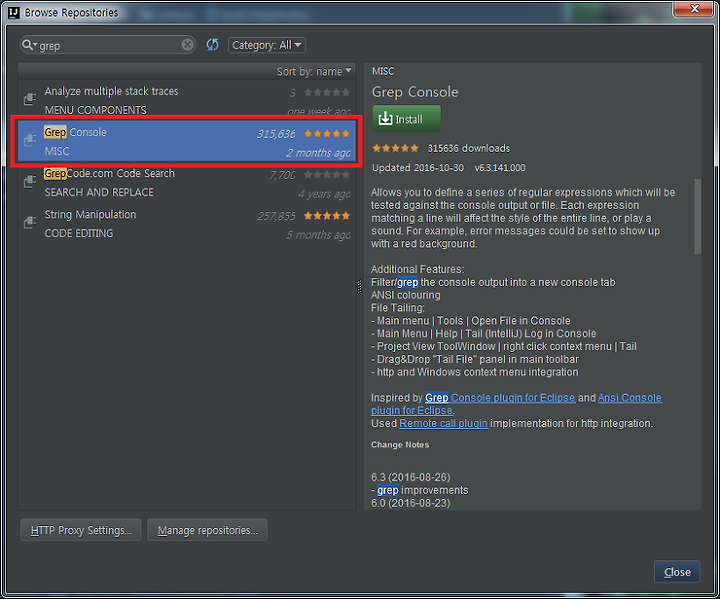Click star rating in Grep Console details panel

[395, 148]
